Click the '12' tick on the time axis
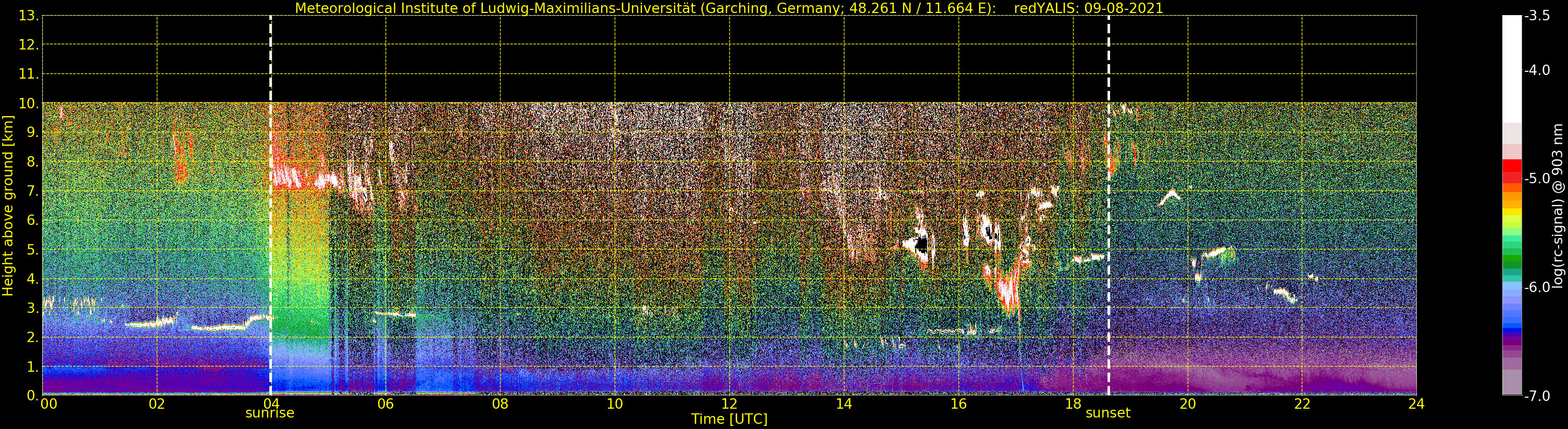Screen dimensions: 1568x429 click(x=729, y=404)
